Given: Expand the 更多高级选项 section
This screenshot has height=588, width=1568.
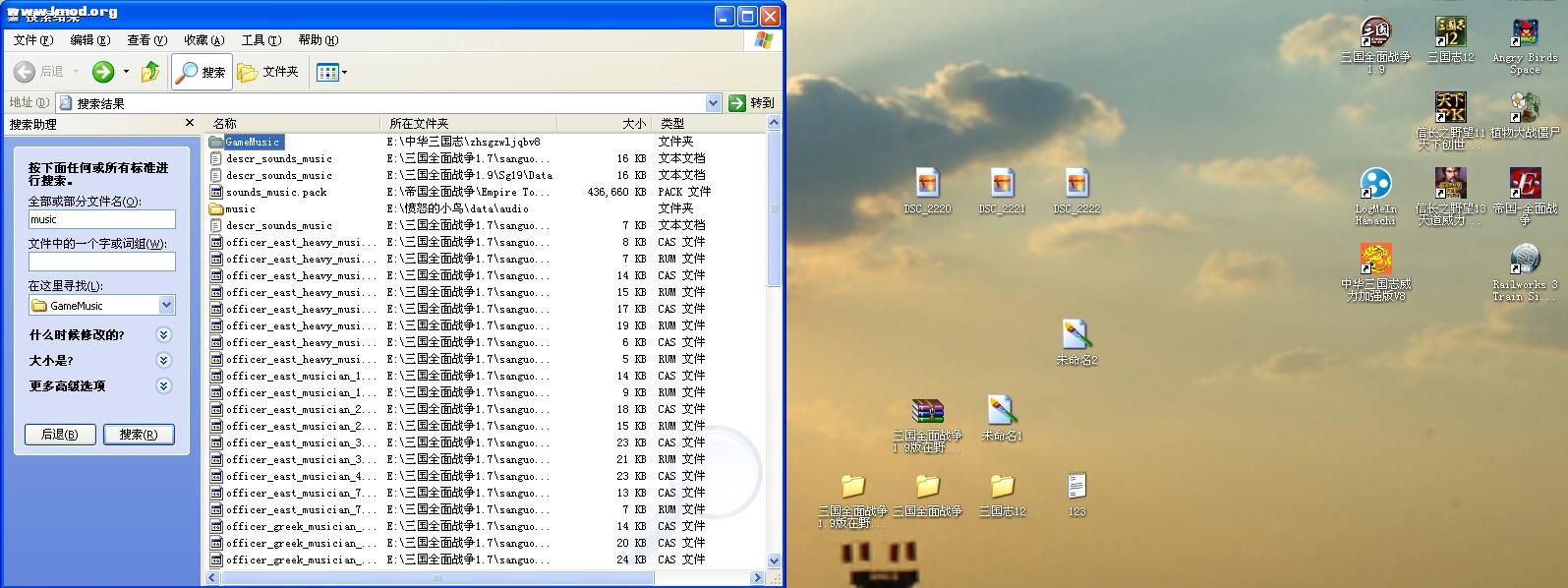Looking at the screenshot, I should [163, 386].
